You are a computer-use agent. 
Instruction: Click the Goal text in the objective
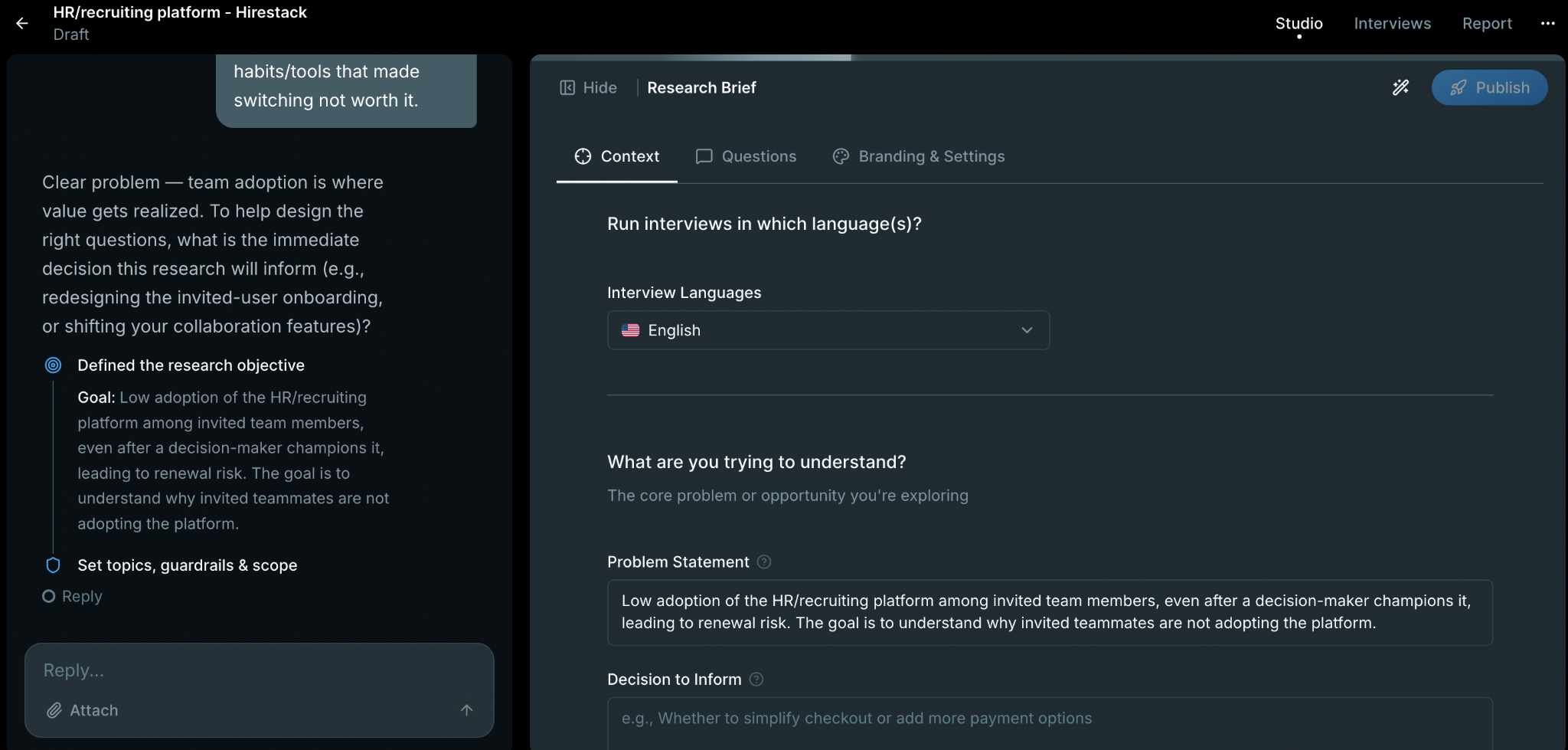234,460
